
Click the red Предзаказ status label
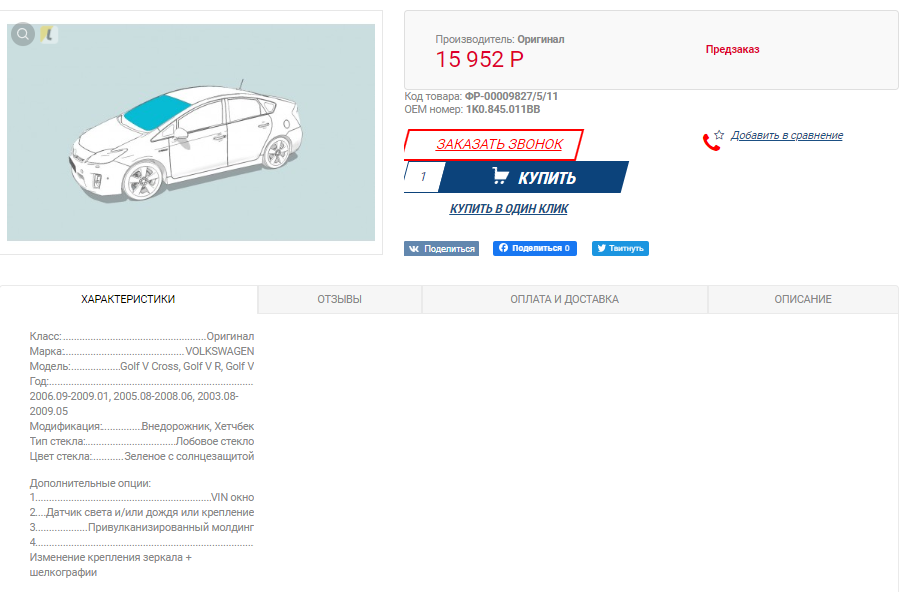coord(733,50)
